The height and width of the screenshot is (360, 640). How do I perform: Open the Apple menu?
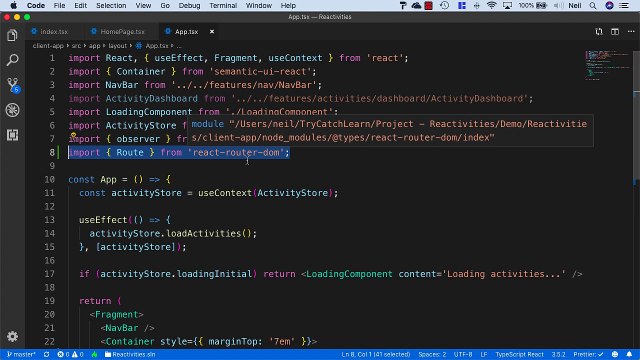pyautogui.click(x=13, y=5)
